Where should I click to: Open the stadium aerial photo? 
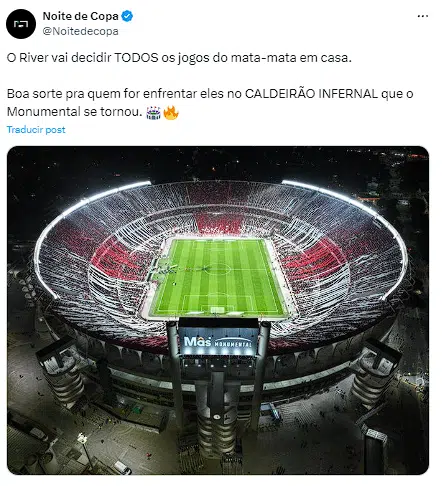tap(218, 310)
